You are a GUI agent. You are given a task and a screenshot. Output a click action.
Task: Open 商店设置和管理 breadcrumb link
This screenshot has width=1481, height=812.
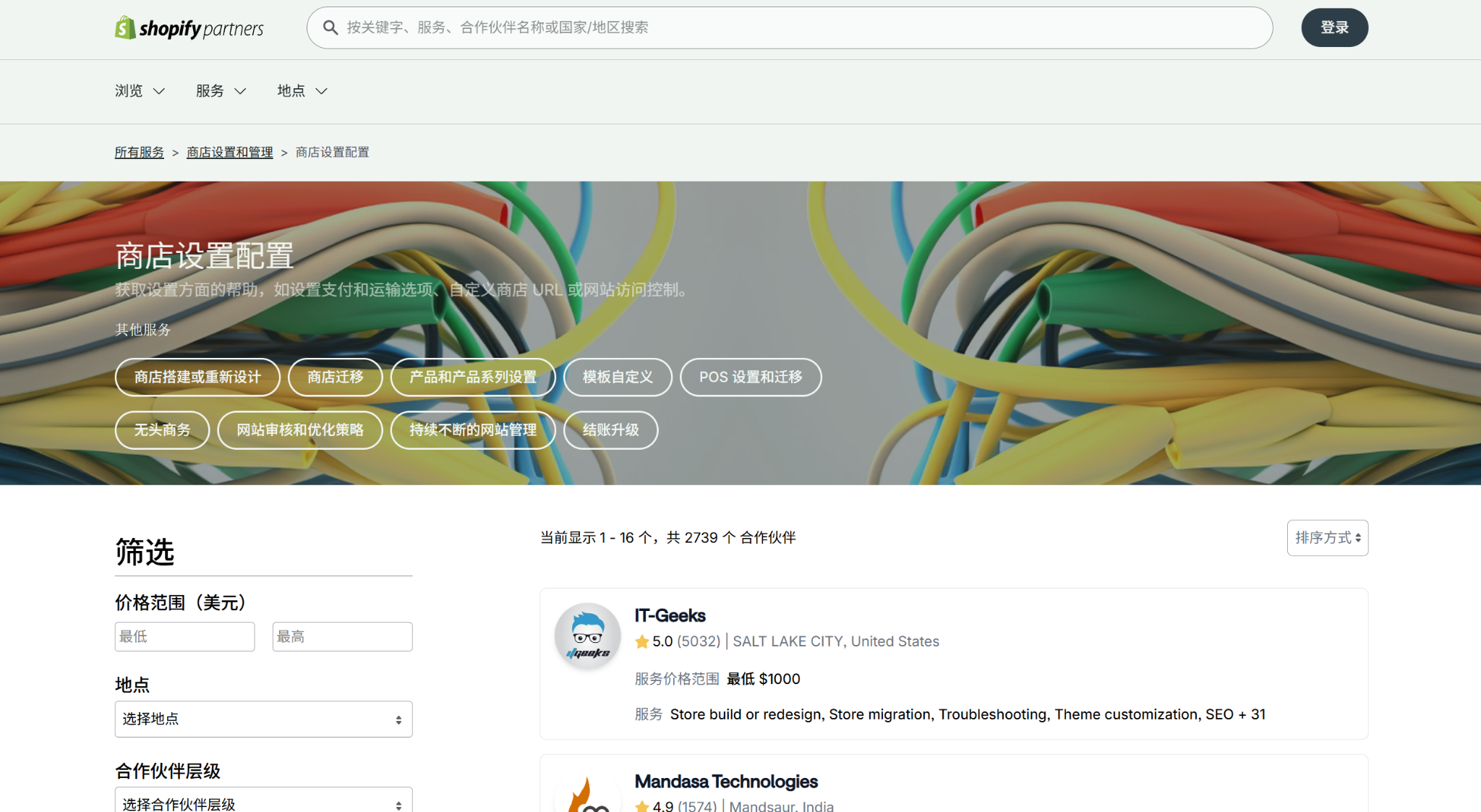tap(229, 153)
